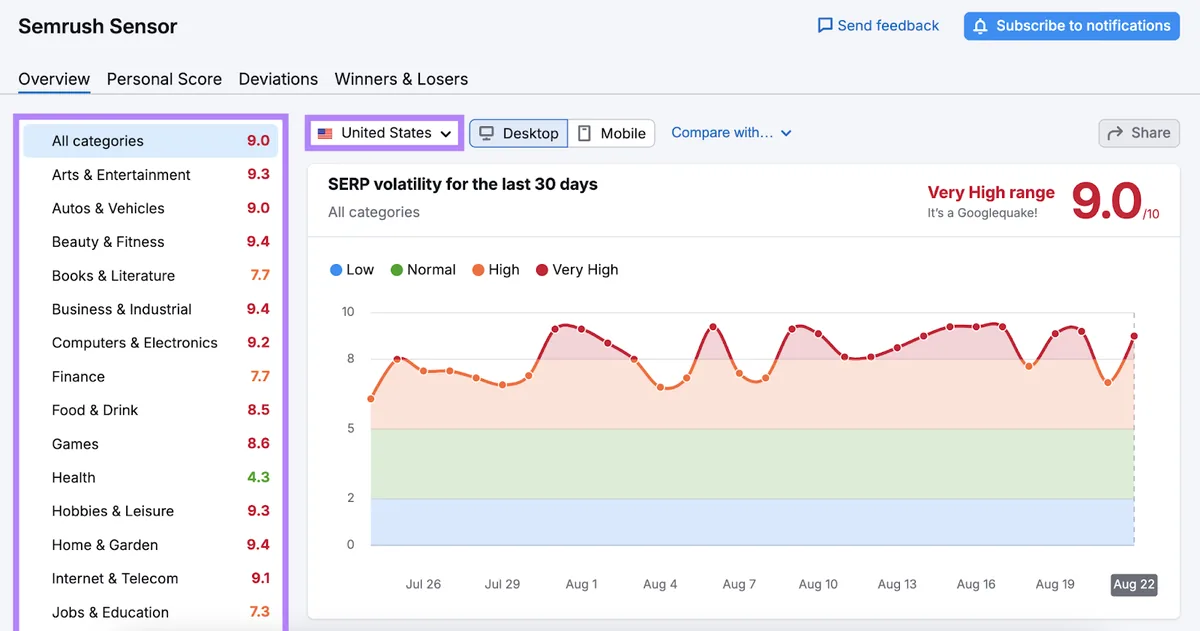Click the Games score 8.6 value

259,444
